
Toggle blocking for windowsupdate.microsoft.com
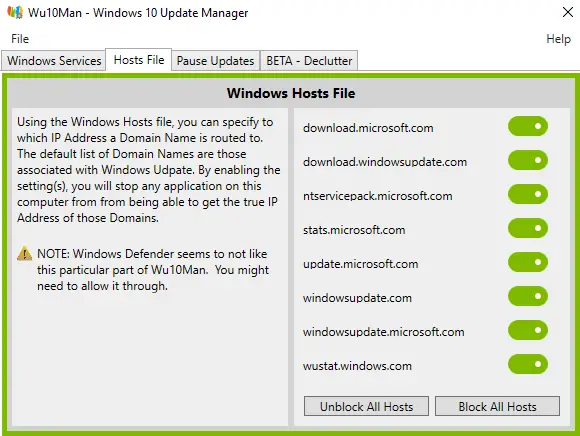click(x=527, y=331)
